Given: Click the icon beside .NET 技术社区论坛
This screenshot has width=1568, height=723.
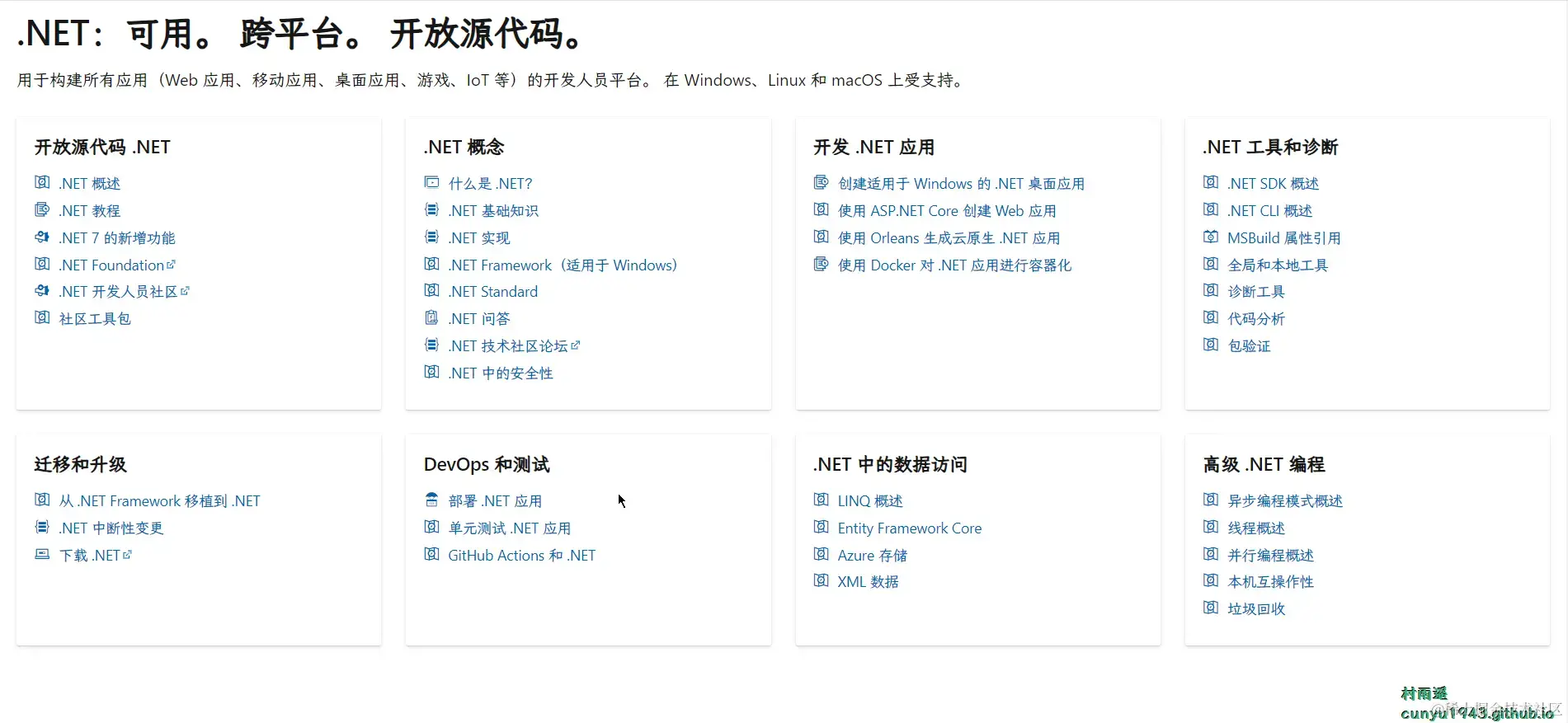Looking at the screenshot, I should (431, 345).
